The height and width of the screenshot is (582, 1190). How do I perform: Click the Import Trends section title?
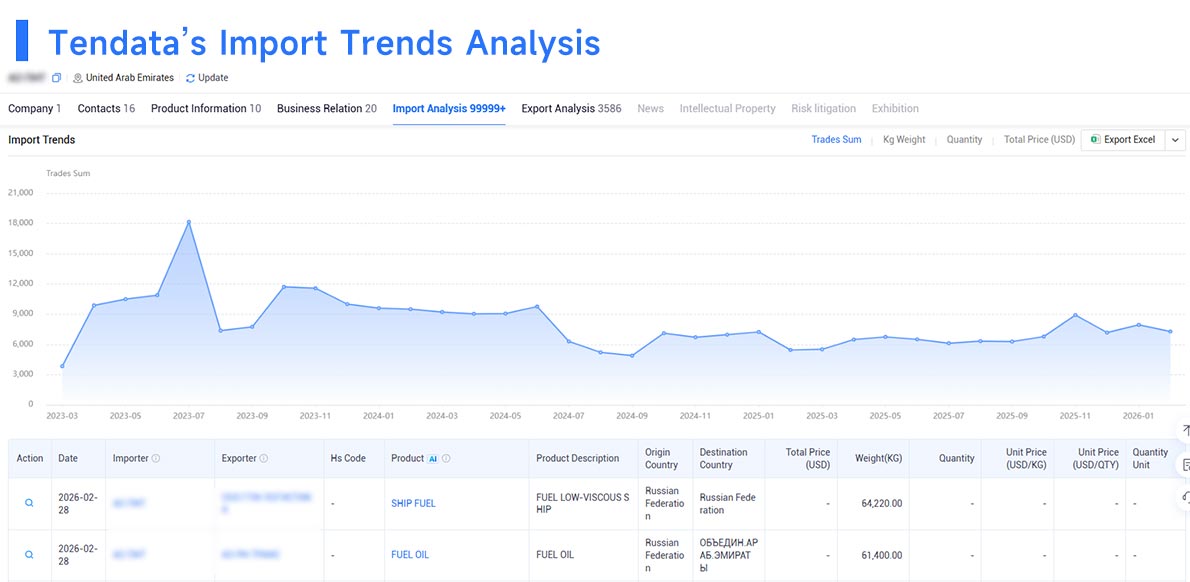pos(42,140)
